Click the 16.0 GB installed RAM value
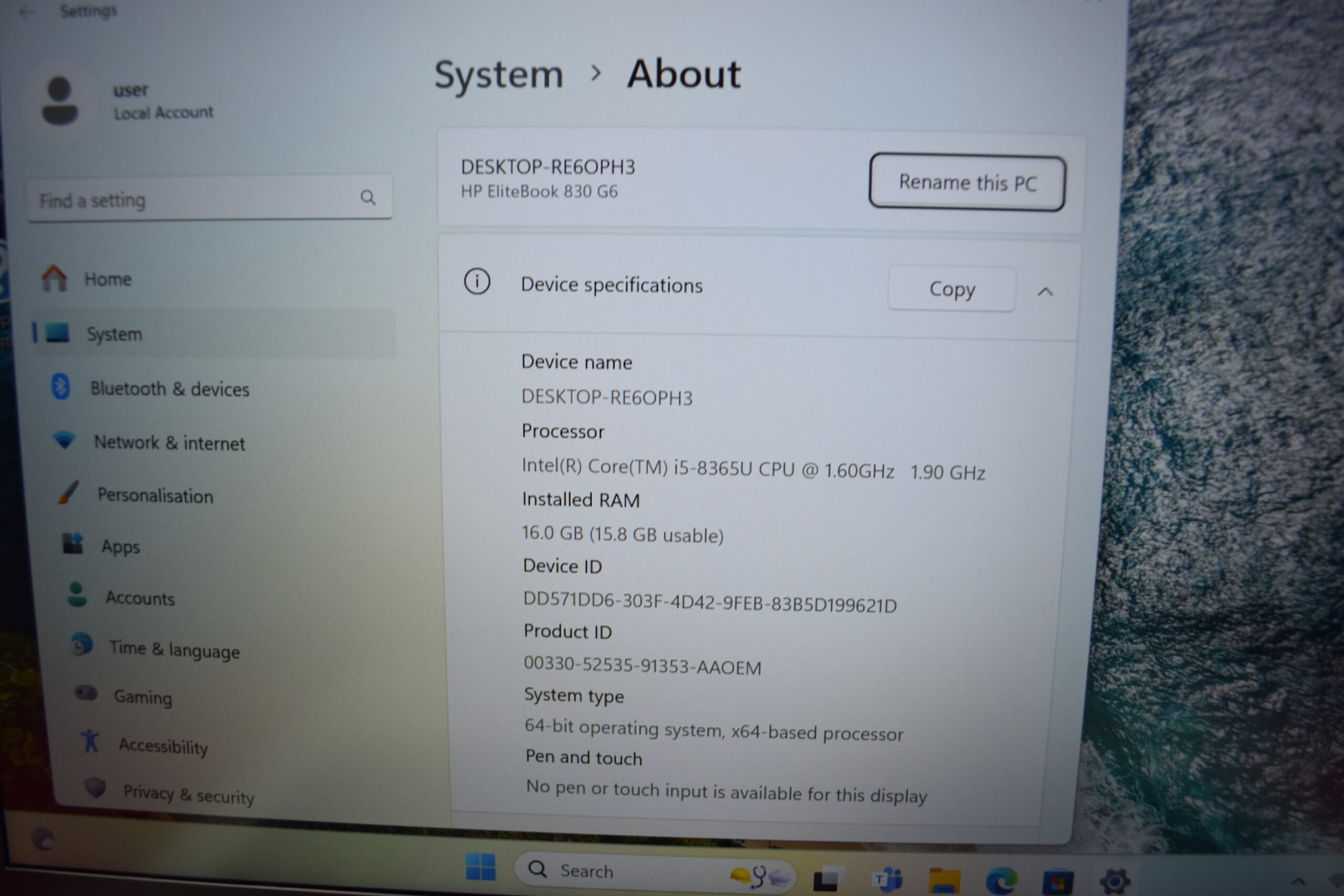This screenshot has width=1344, height=896. (622, 534)
